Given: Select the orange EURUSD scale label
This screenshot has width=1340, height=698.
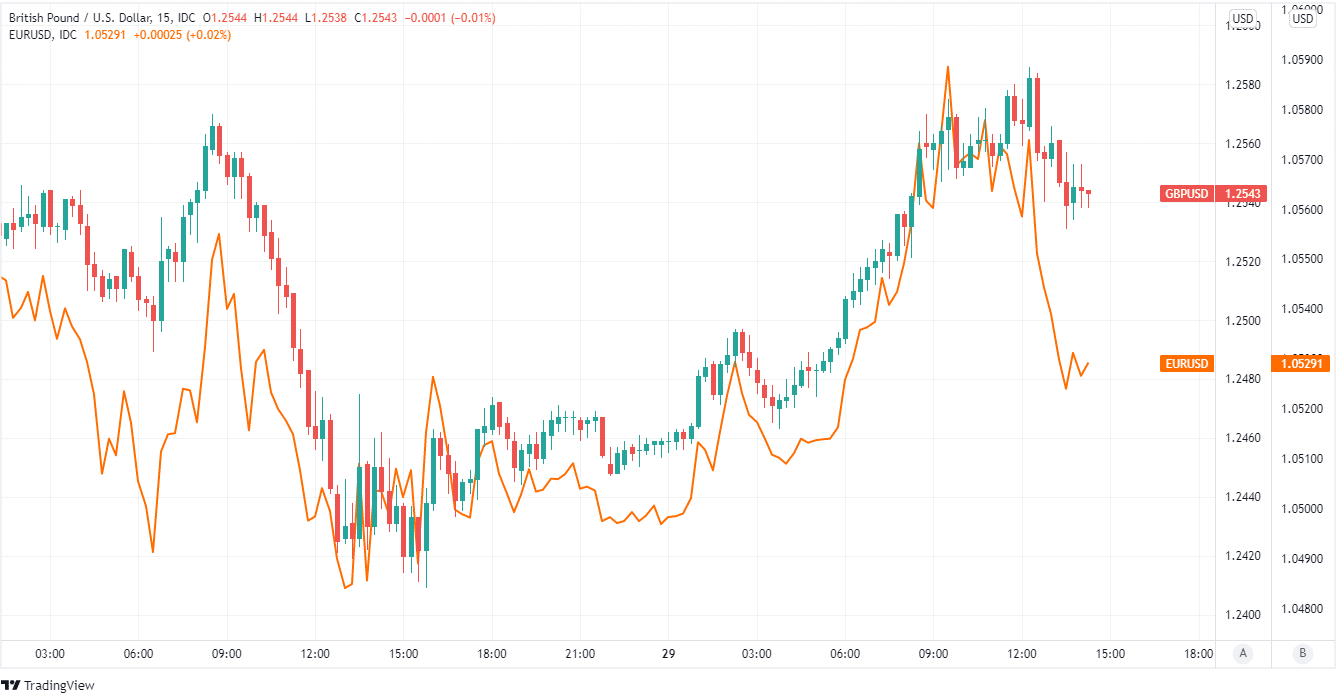Looking at the screenshot, I should [1187, 364].
